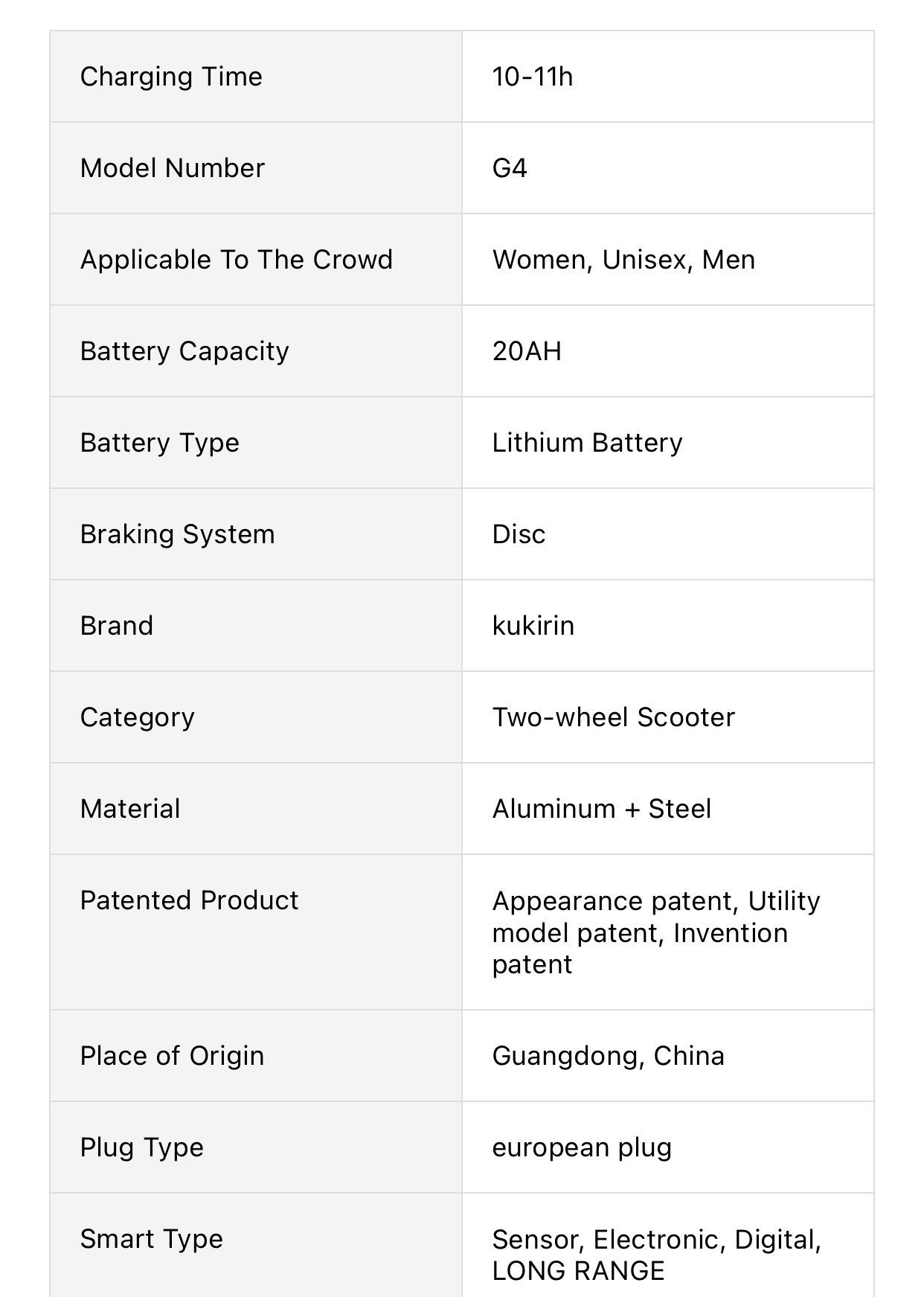
Task: Tap the kukirin brand value
Action: pyautogui.click(x=533, y=626)
